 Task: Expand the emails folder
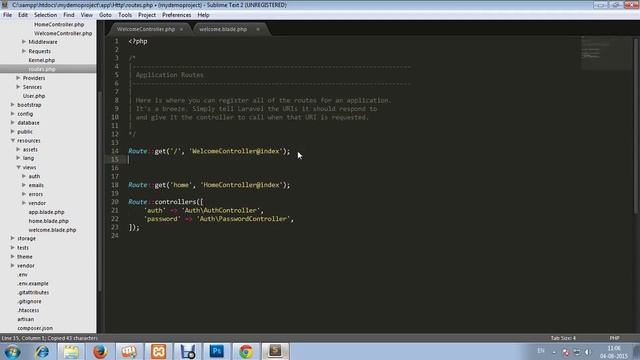[x=24, y=185]
